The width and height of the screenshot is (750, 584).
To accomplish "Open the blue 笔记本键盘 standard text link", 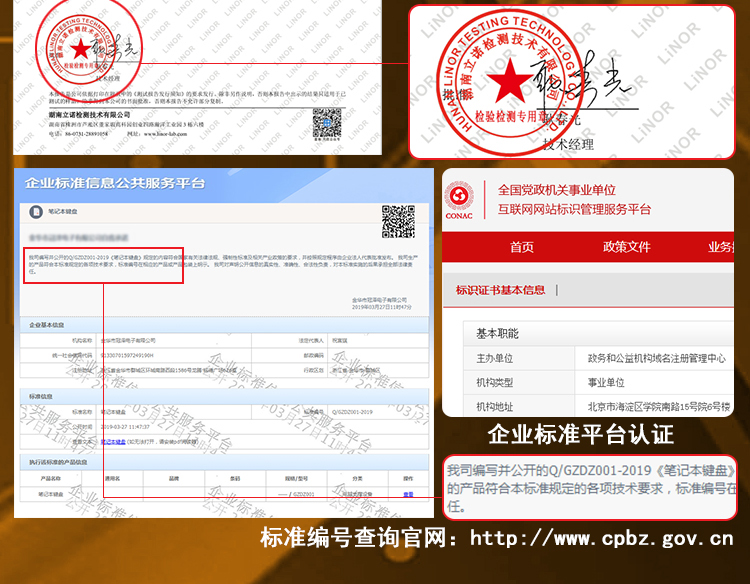I will (113, 441).
